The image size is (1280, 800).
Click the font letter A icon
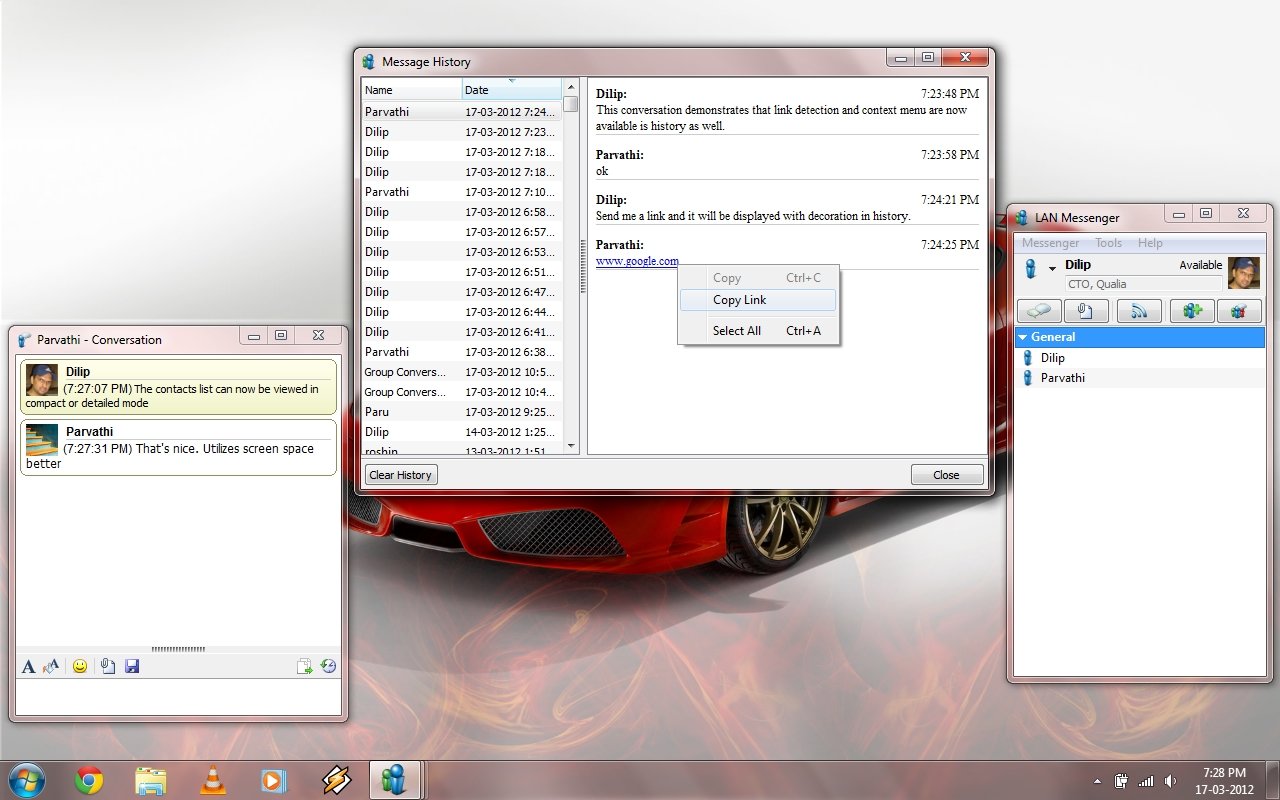point(28,666)
